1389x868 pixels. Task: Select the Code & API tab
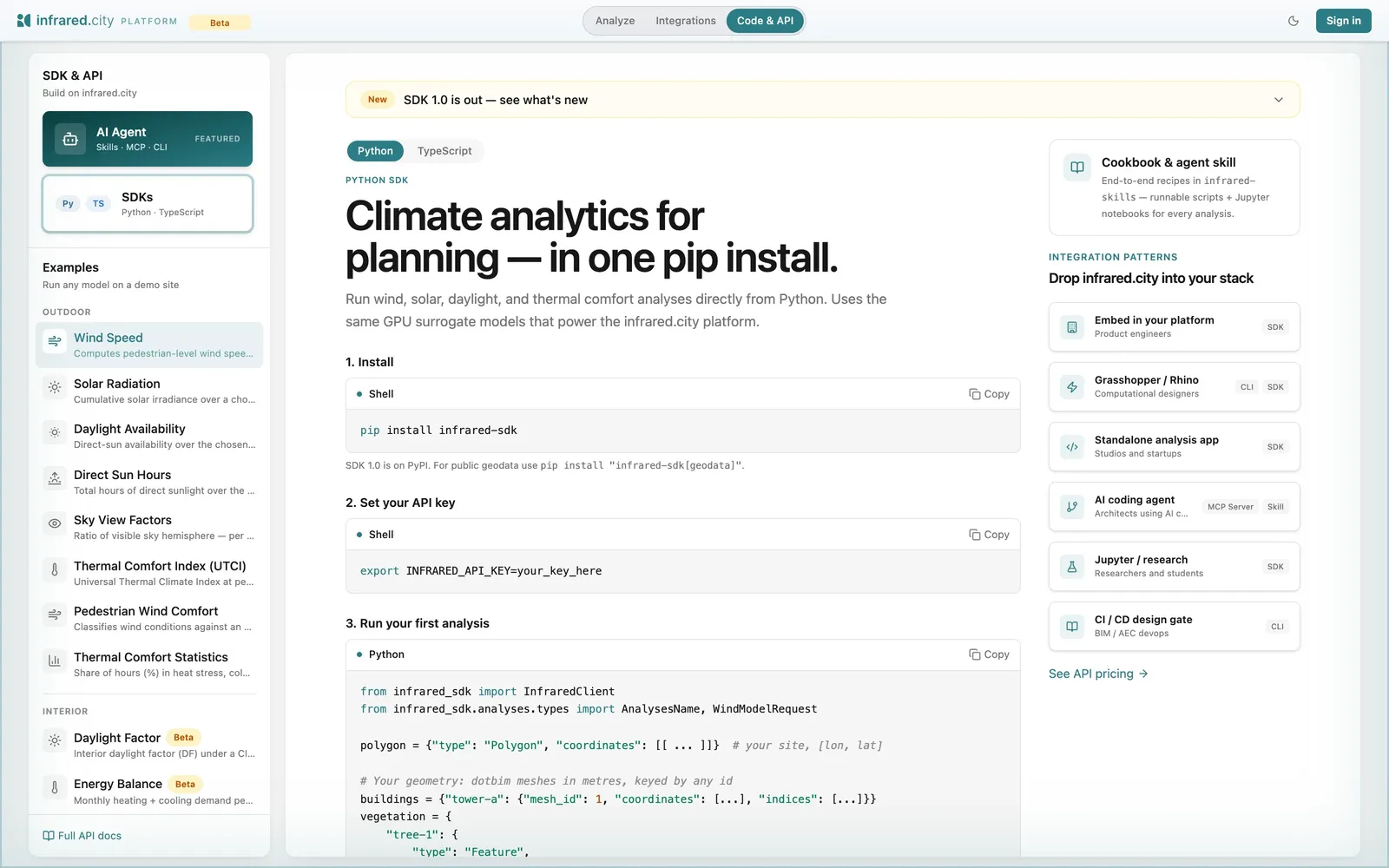pos(765,21)
